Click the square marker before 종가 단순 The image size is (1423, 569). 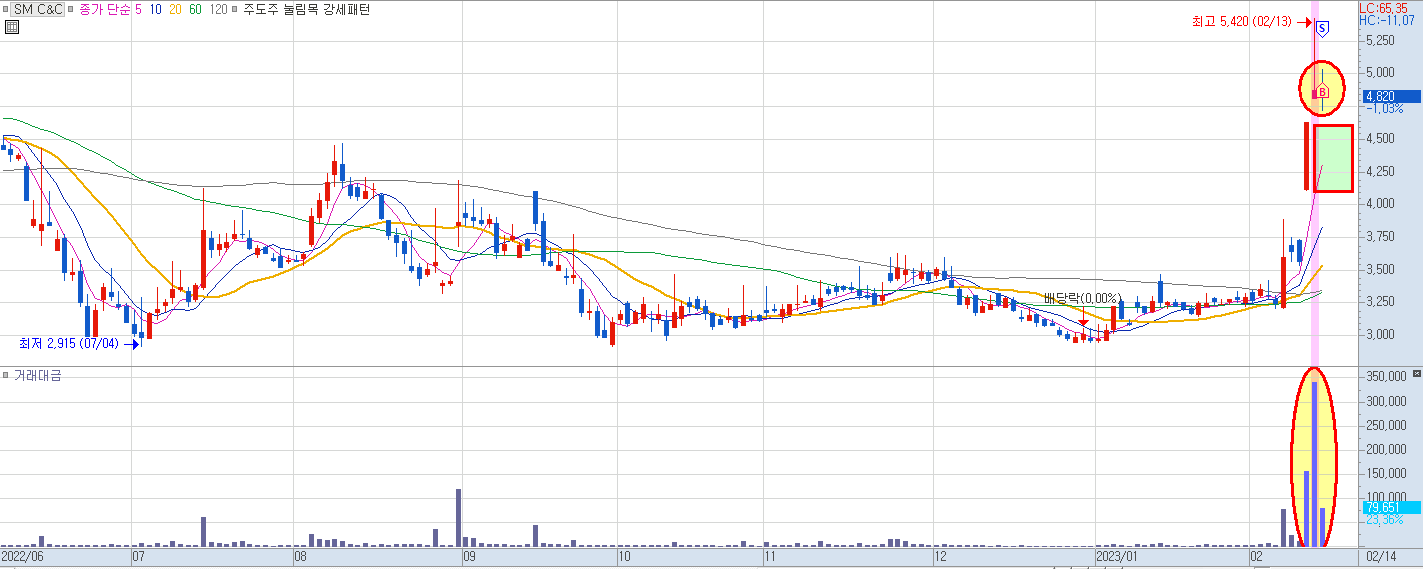coord(73,8)
